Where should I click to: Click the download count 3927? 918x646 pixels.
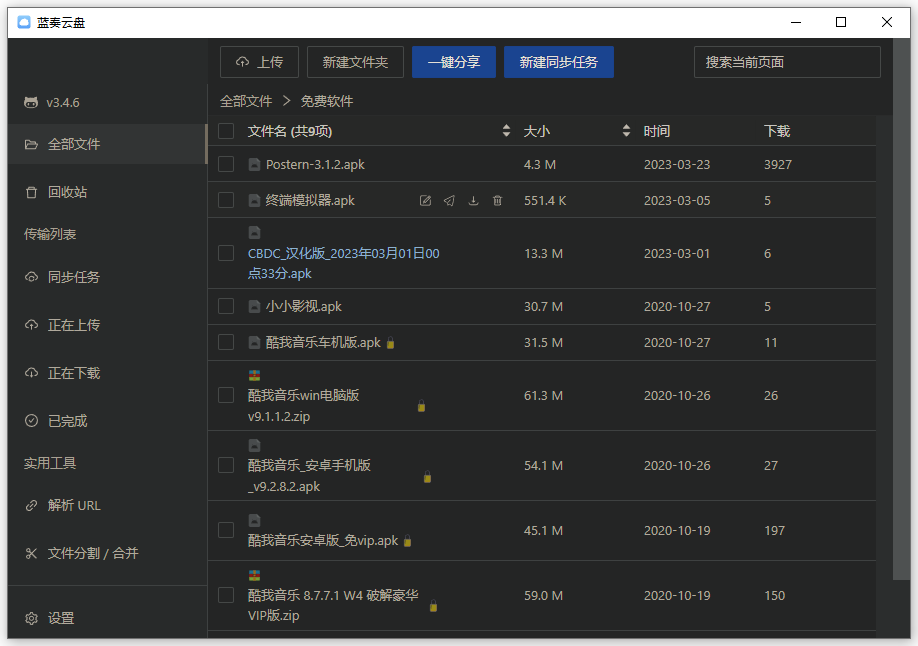(777, 165)
